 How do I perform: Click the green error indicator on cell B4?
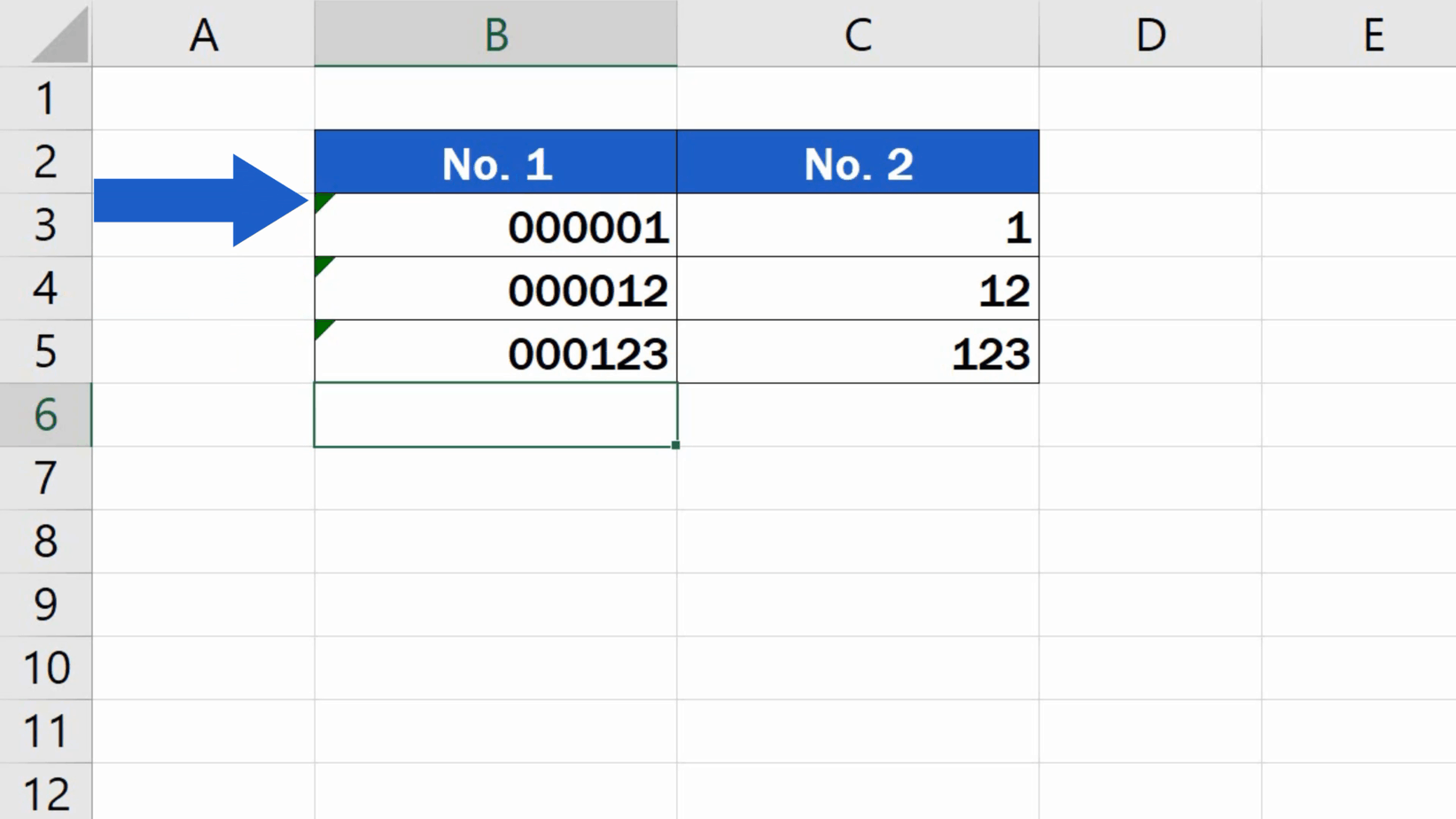[323, 261]
